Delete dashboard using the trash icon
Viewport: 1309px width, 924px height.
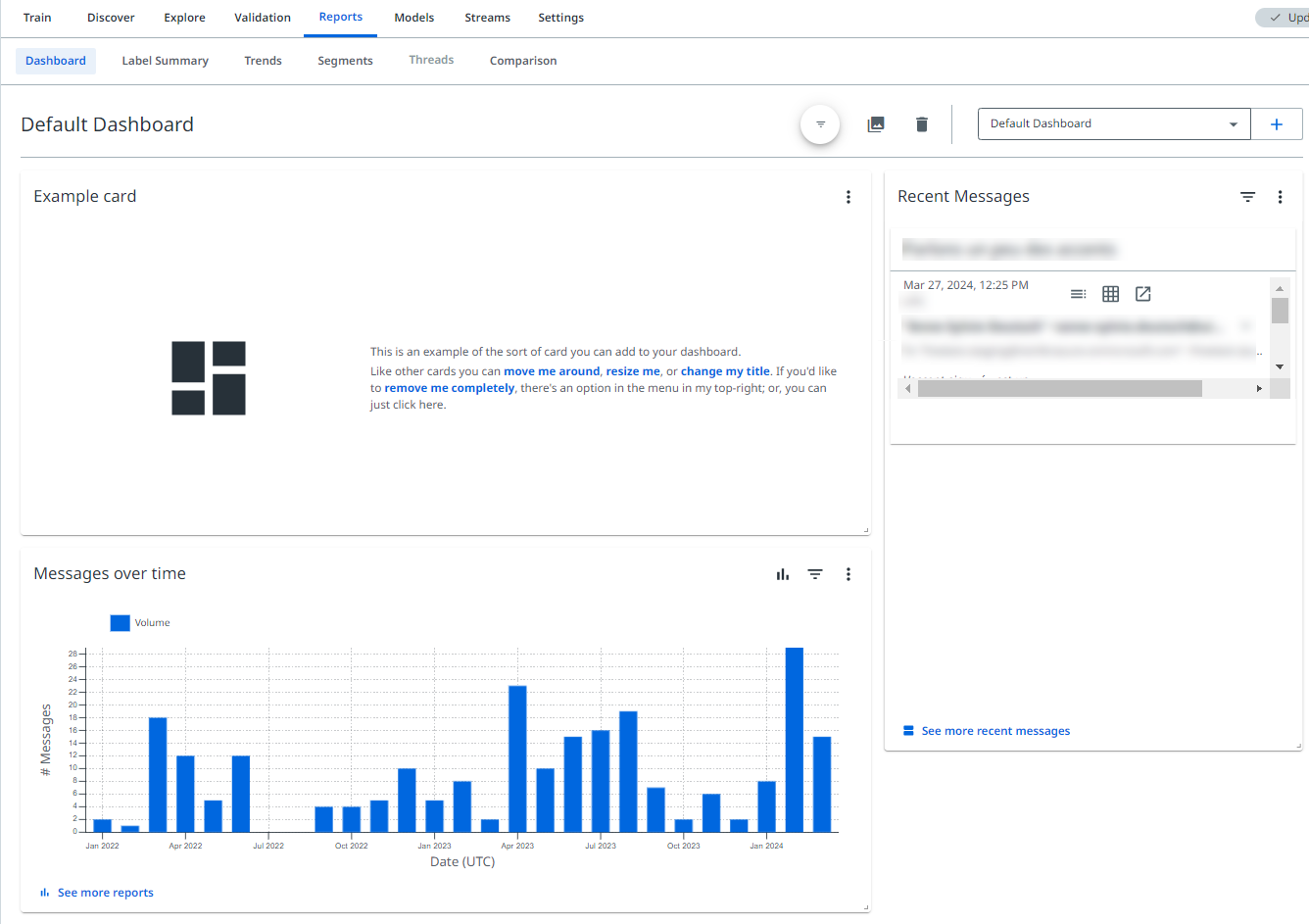click(x=921, y=124)
